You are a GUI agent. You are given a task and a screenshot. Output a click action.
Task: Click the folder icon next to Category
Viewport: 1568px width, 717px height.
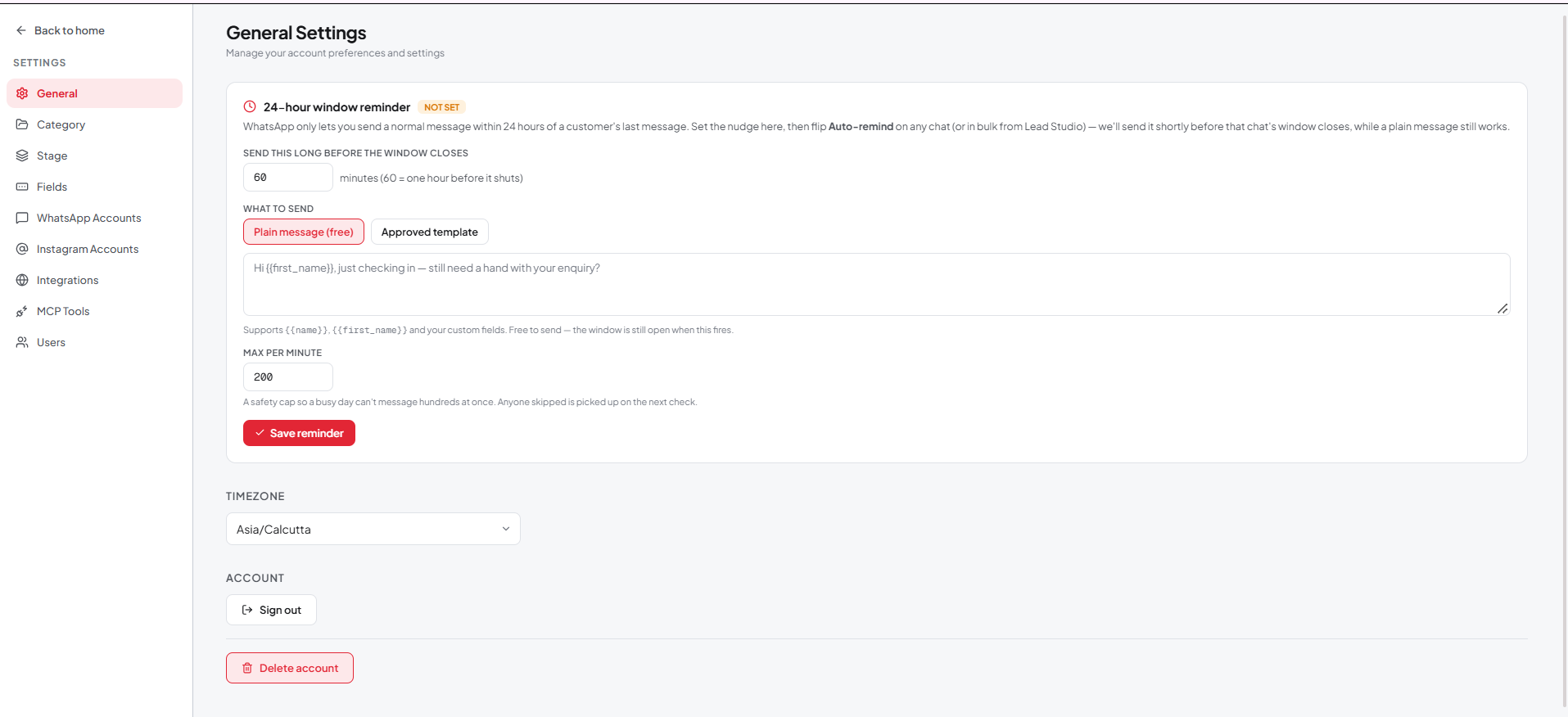tap(22, 124)
